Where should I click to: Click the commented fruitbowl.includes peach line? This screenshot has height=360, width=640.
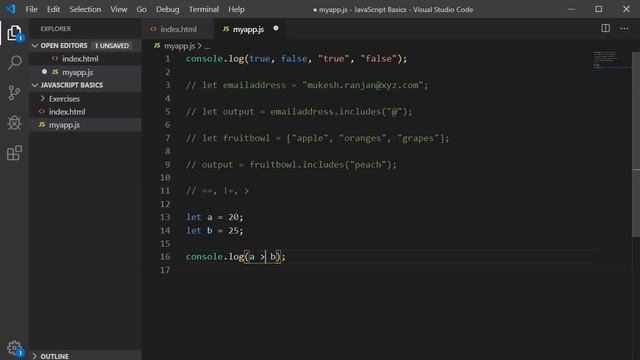tap(291, 164)
